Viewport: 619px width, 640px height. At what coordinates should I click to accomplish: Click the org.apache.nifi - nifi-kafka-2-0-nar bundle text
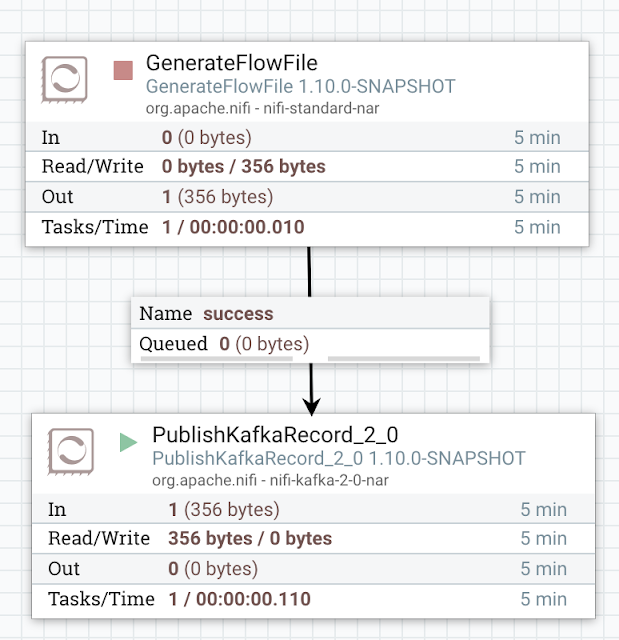pyautogui.click(x=270, y=480)
